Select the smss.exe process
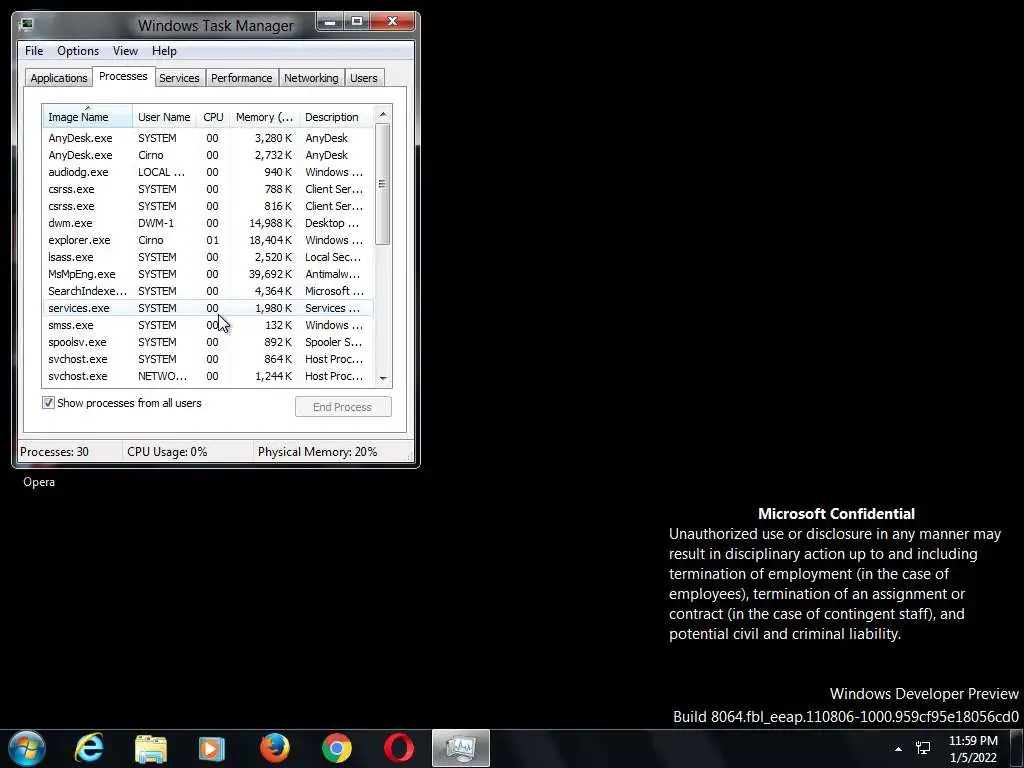The image size is (1024, 768). pos(208,325)
